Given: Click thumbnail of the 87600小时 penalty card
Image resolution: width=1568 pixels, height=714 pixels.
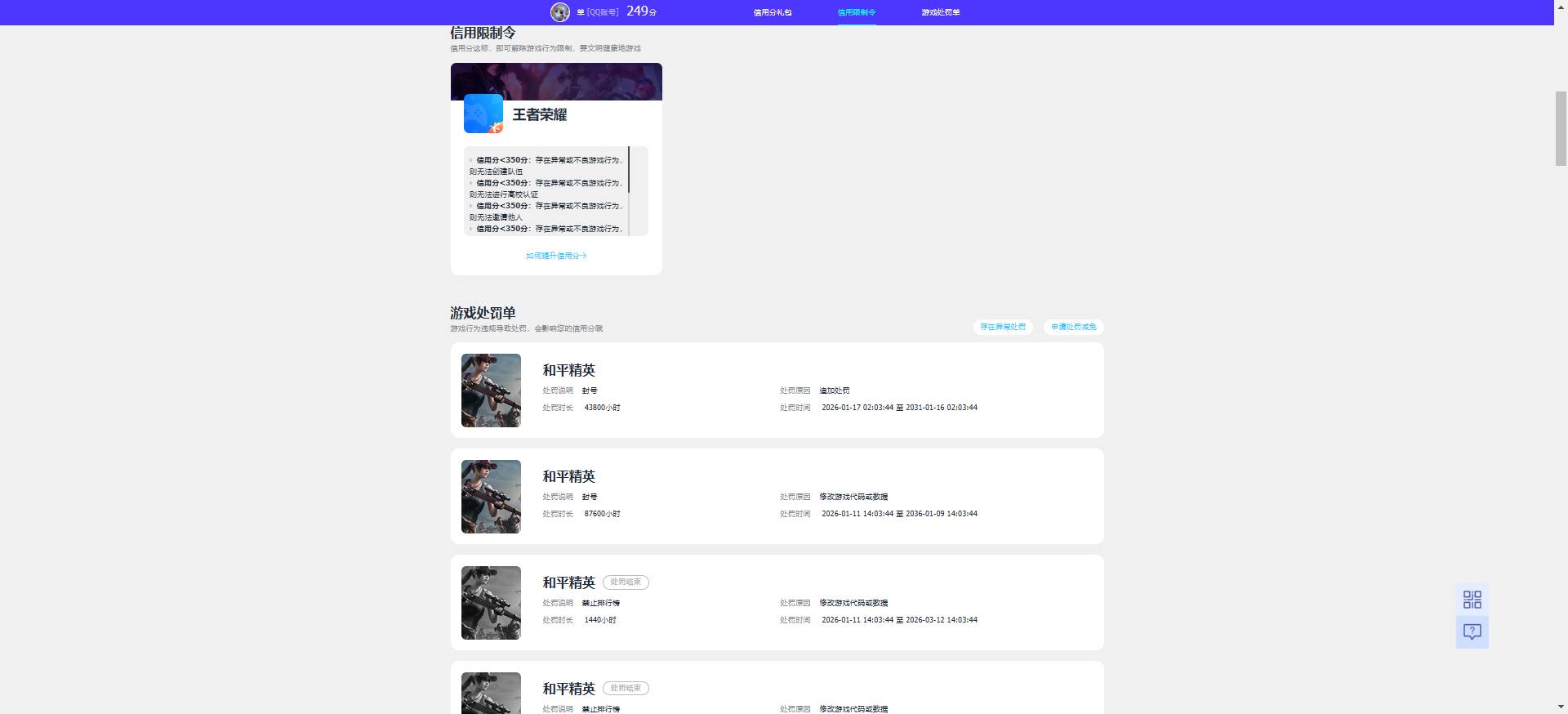Looking at the screenshot, I should [491, 497].
